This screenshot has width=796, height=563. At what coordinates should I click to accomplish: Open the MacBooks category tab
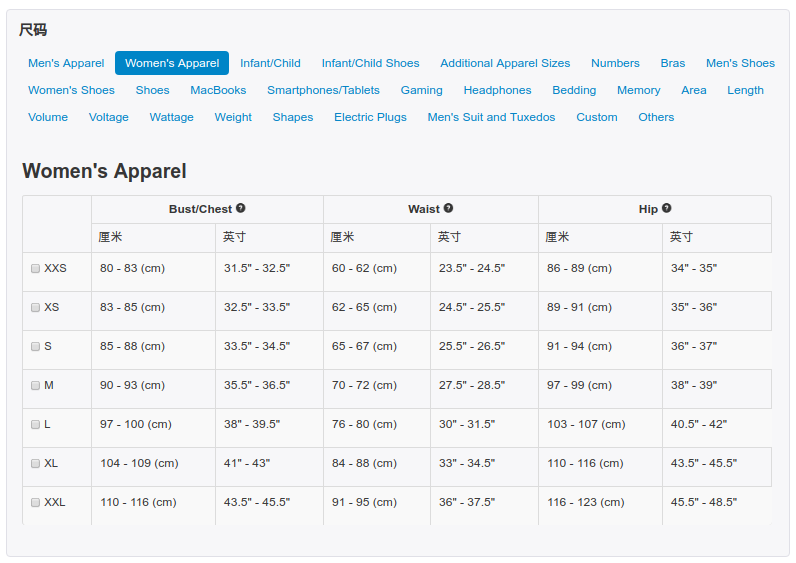(218, 90)
